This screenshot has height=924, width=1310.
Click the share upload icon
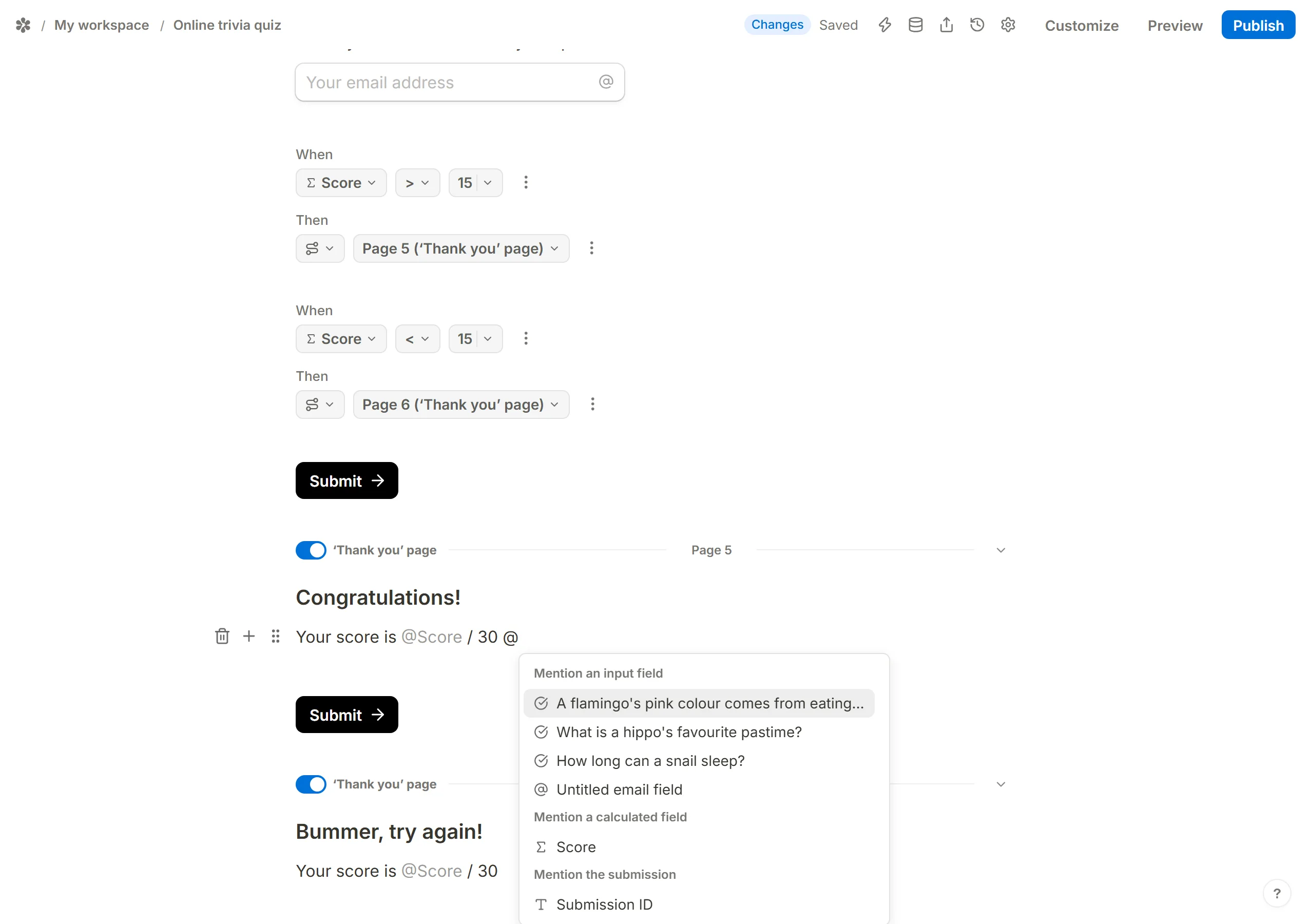tap(946, 25)
